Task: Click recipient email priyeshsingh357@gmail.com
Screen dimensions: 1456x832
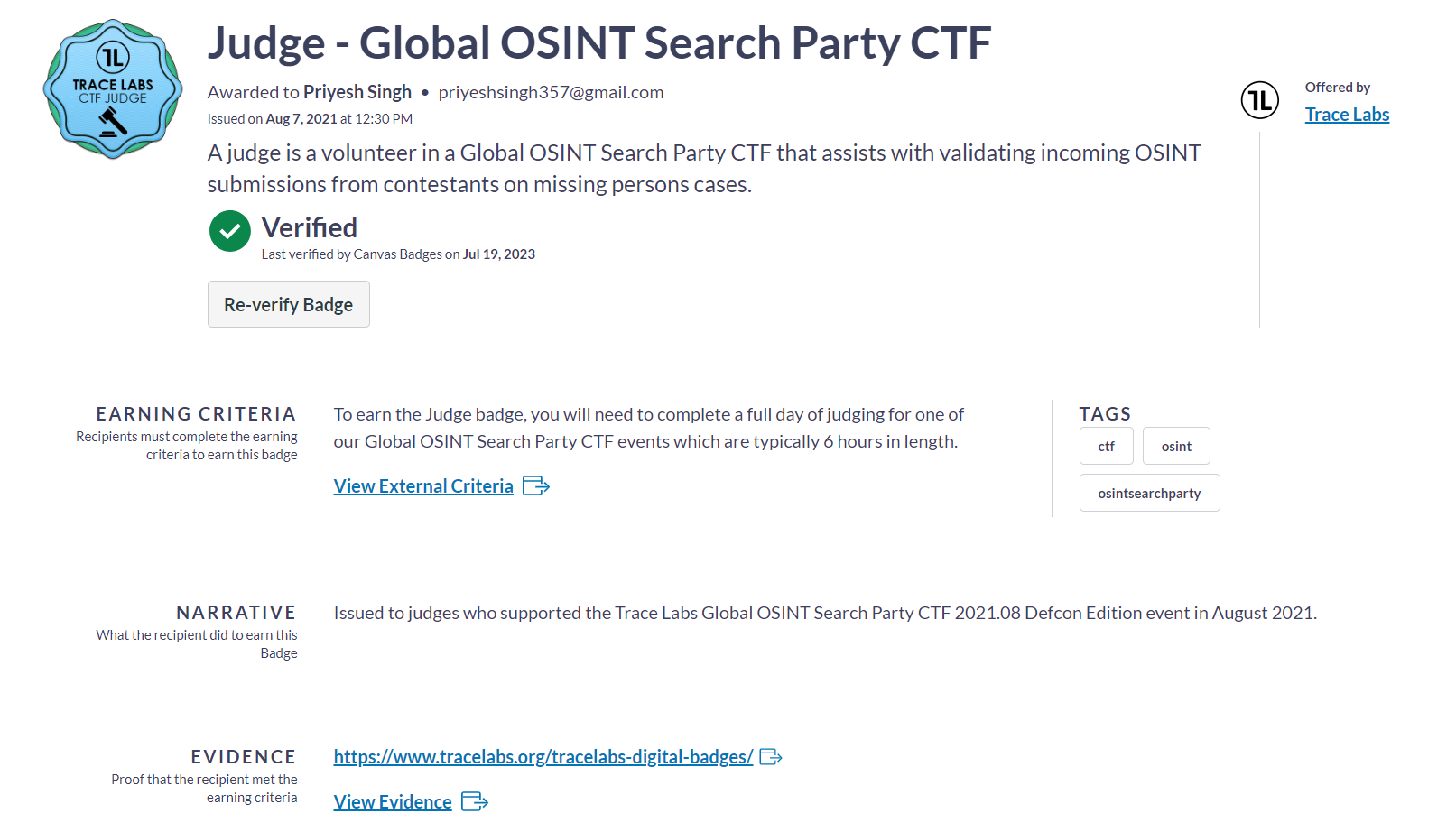Action: pyautogui.click(x=552, y=92)
